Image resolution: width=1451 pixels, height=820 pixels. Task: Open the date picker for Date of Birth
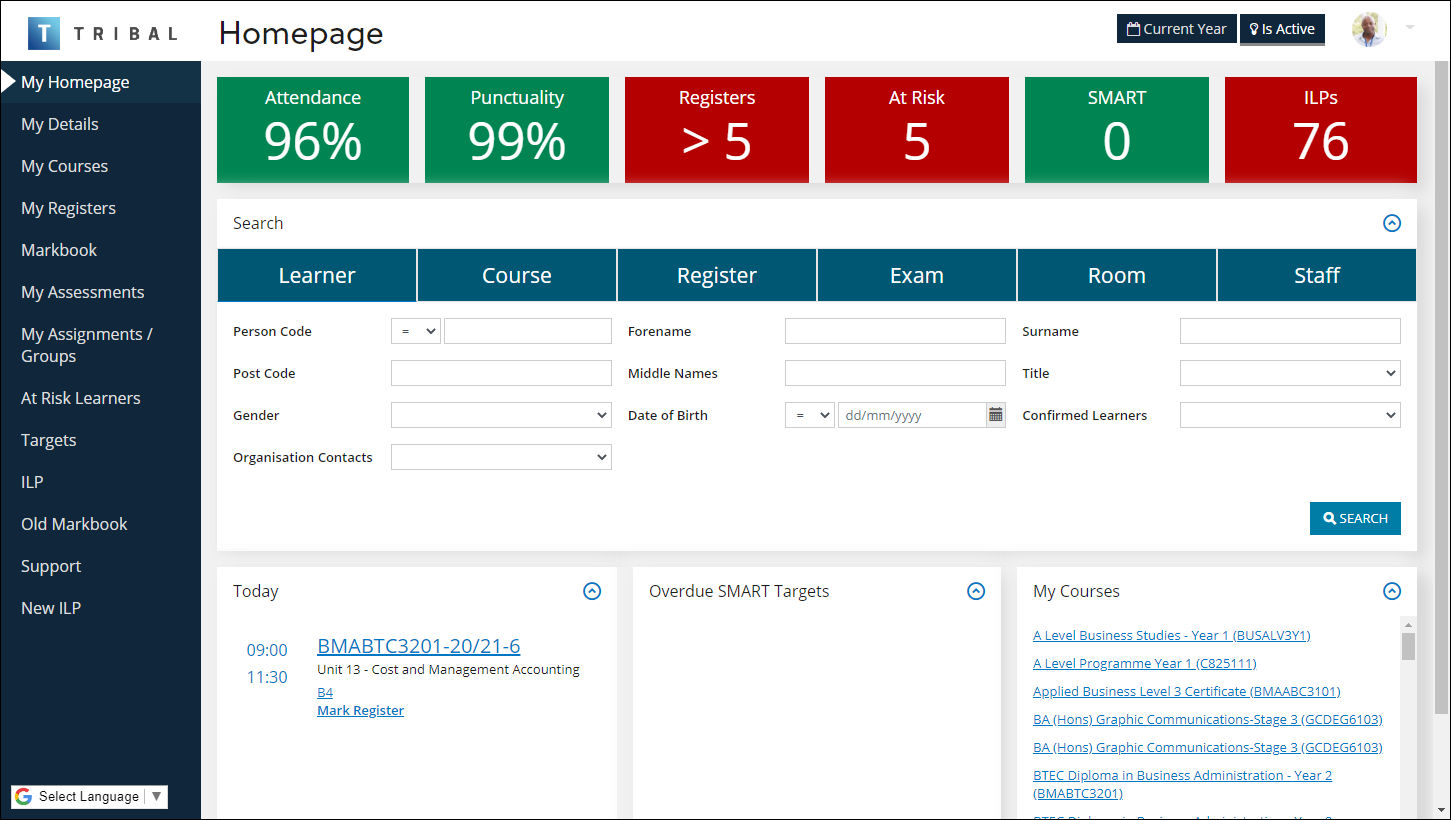pos(994,414)
